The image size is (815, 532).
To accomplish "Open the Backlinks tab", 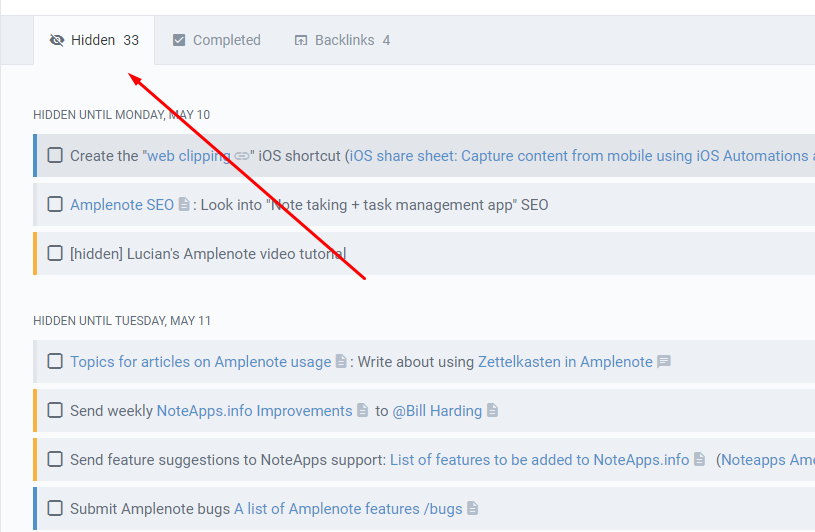I will 342,41.
